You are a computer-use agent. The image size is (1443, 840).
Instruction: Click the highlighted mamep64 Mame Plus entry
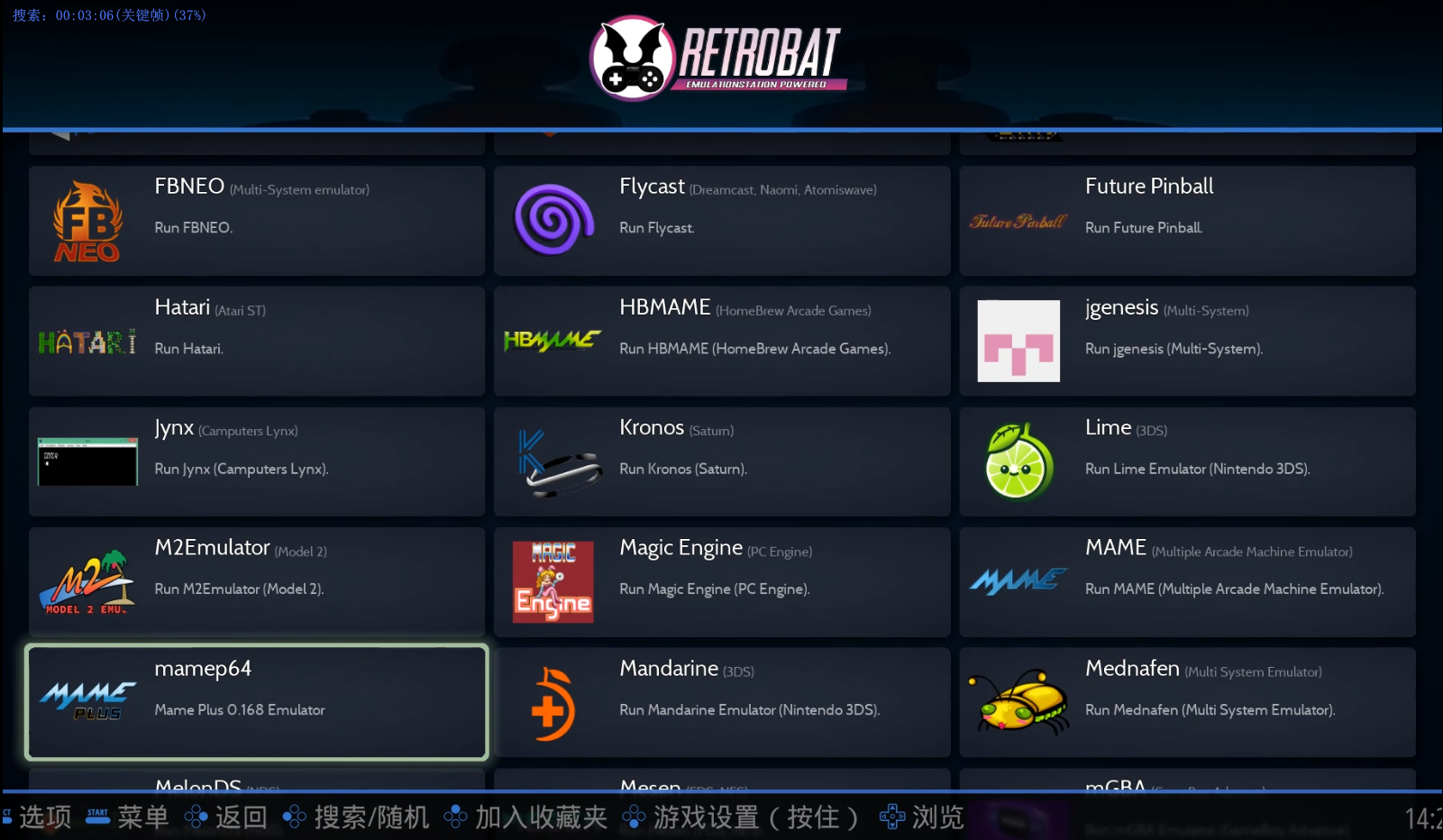257,702
